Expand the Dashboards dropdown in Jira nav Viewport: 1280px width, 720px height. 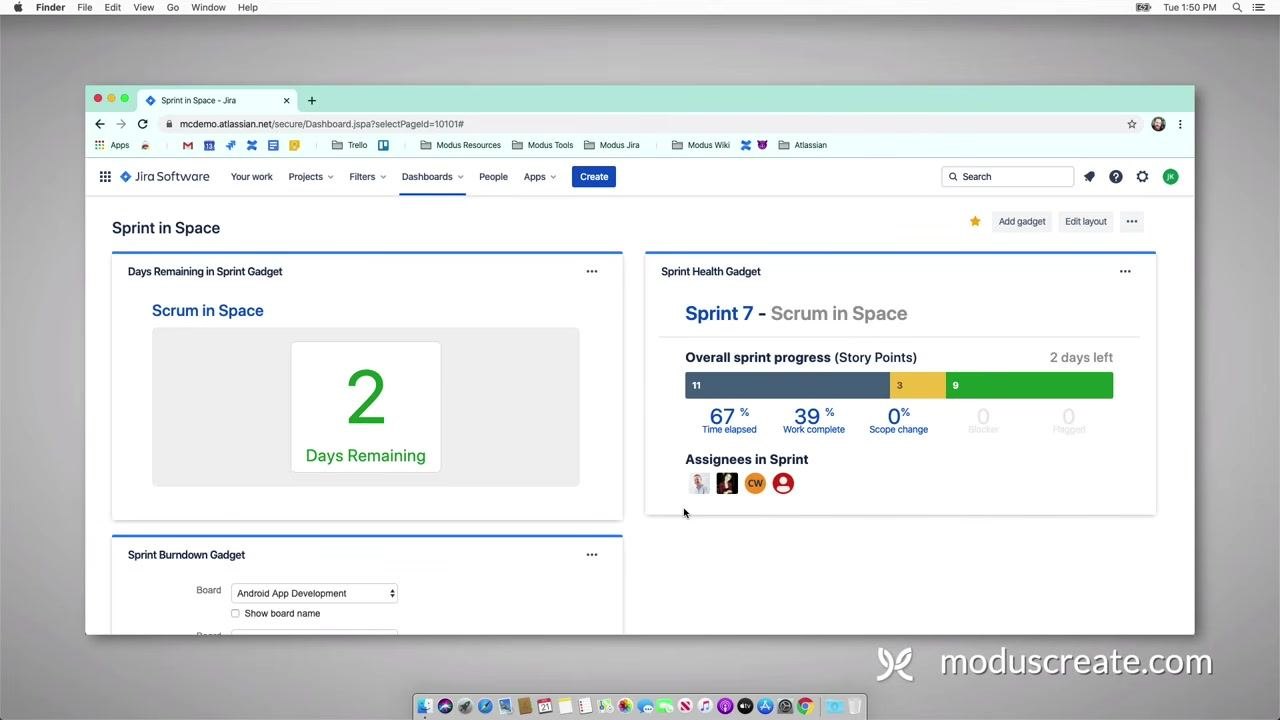tap(432, 177)
